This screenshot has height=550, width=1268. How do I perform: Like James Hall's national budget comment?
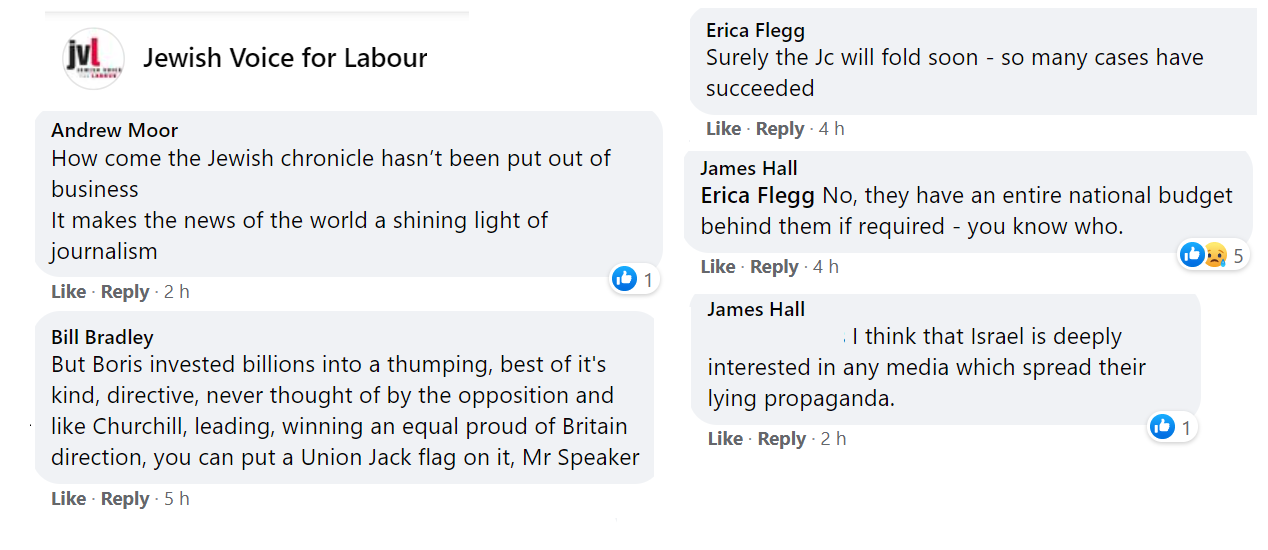pyautogui.click(x=718, y=267)
